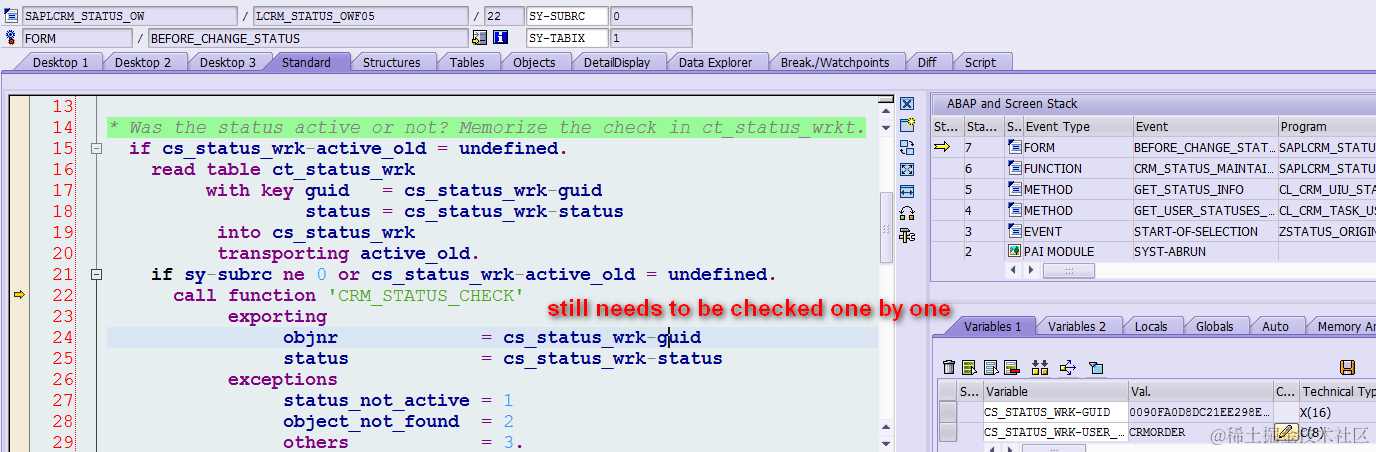Viewport: 1376px width, 452px height.
Task: Click the breakpoint margin at line 22
Action: 18,295
